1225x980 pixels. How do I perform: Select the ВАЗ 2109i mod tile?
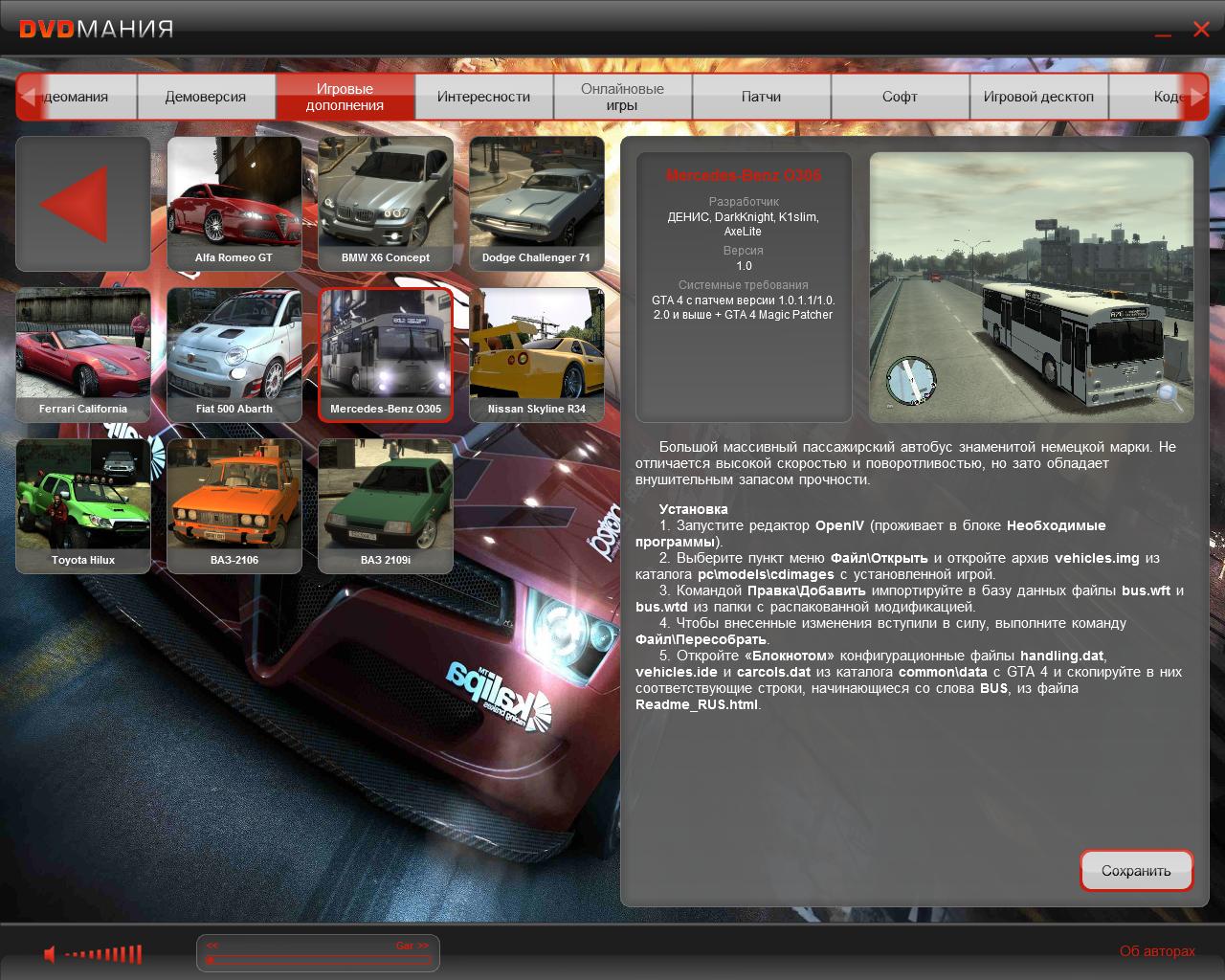coord(386,506)
